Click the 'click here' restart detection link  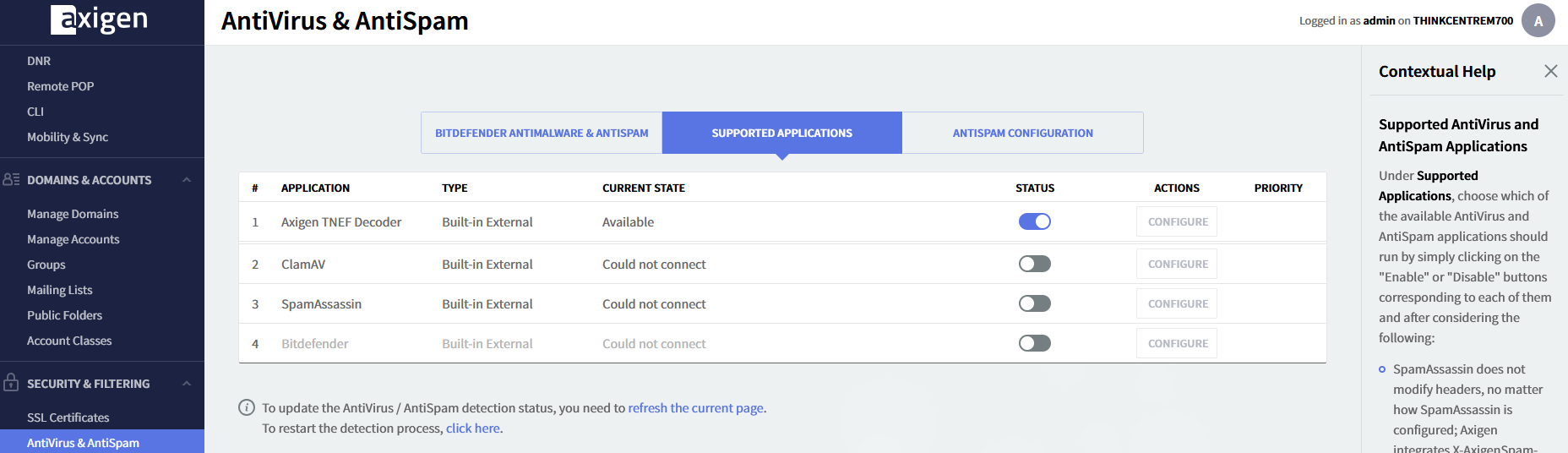[x=472, y=428]
